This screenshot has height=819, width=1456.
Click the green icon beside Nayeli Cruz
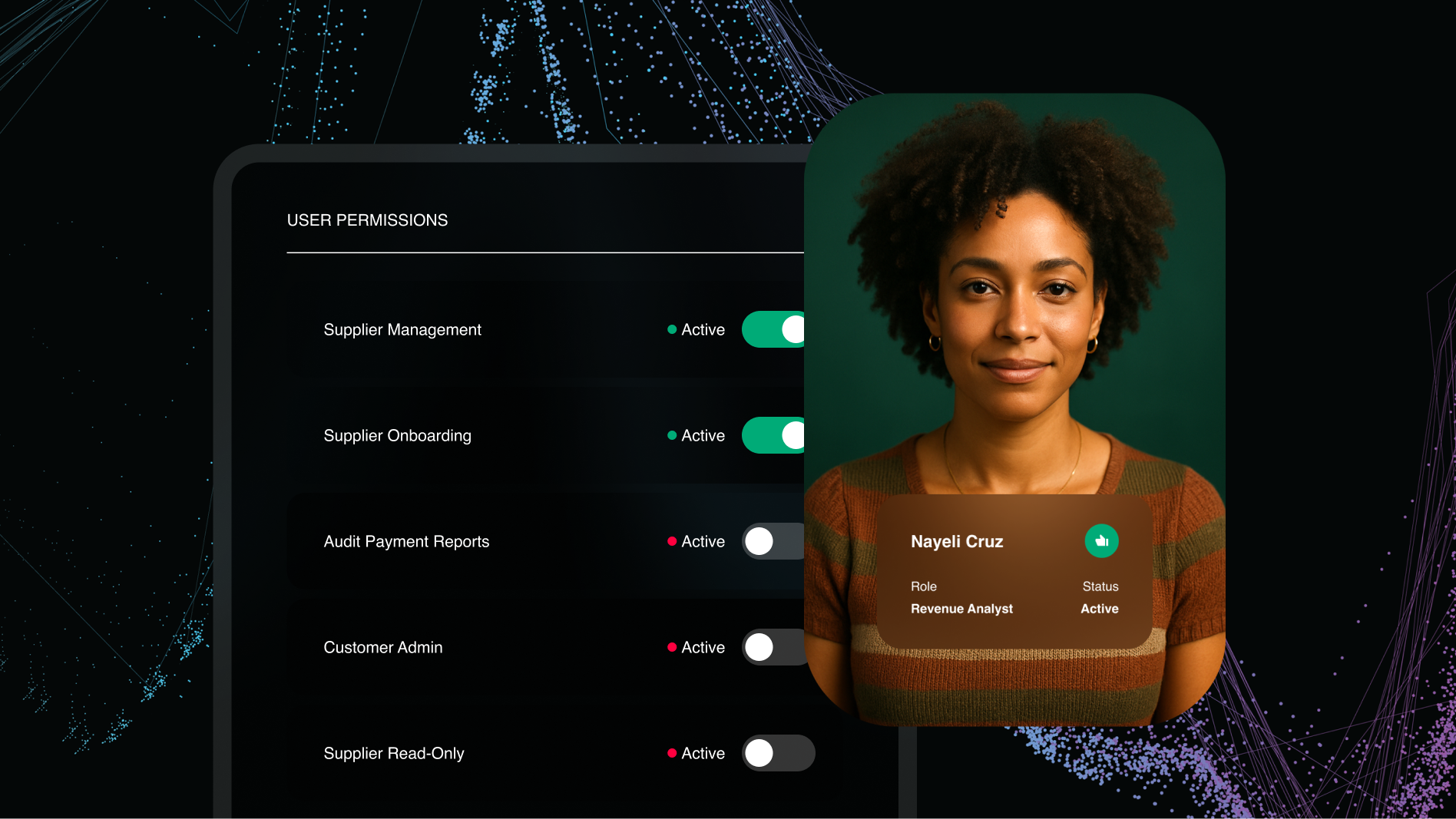[1101, 541]
